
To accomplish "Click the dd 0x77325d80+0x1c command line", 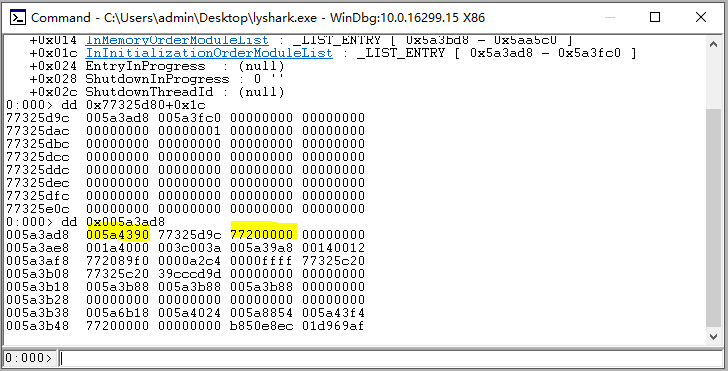I will [x=106, y=105].
